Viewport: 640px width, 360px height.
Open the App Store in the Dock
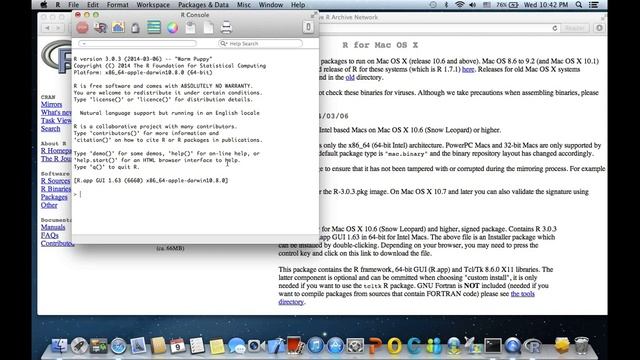point(335,346)
